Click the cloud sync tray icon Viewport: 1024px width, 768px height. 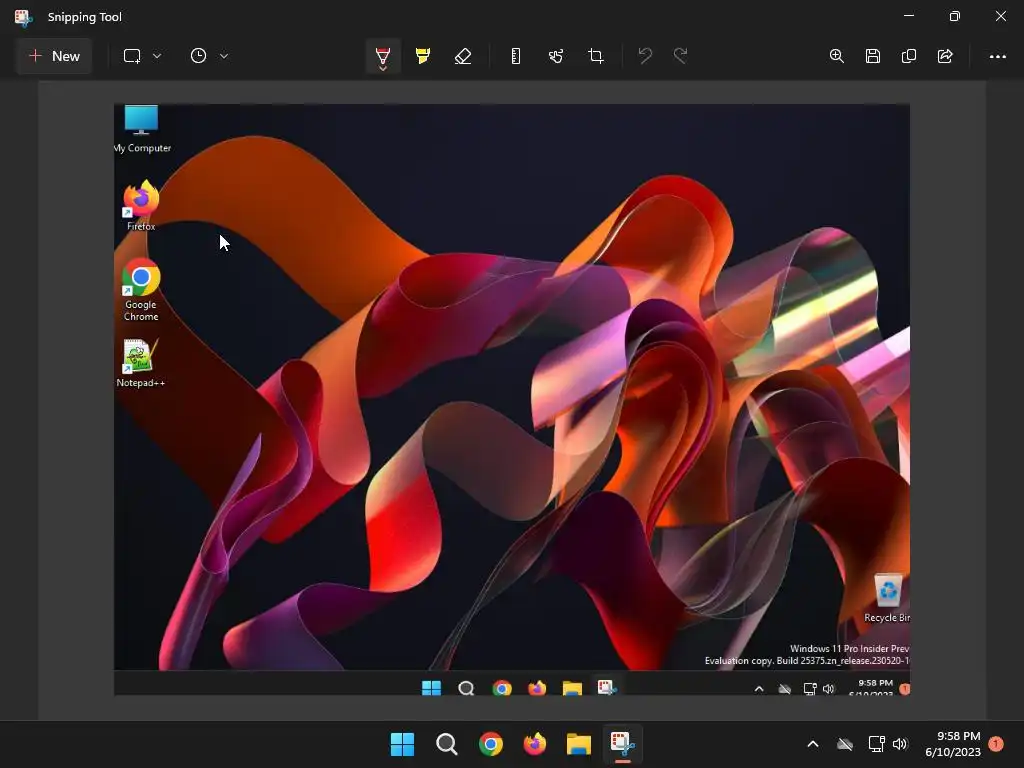tap(845, 744)
